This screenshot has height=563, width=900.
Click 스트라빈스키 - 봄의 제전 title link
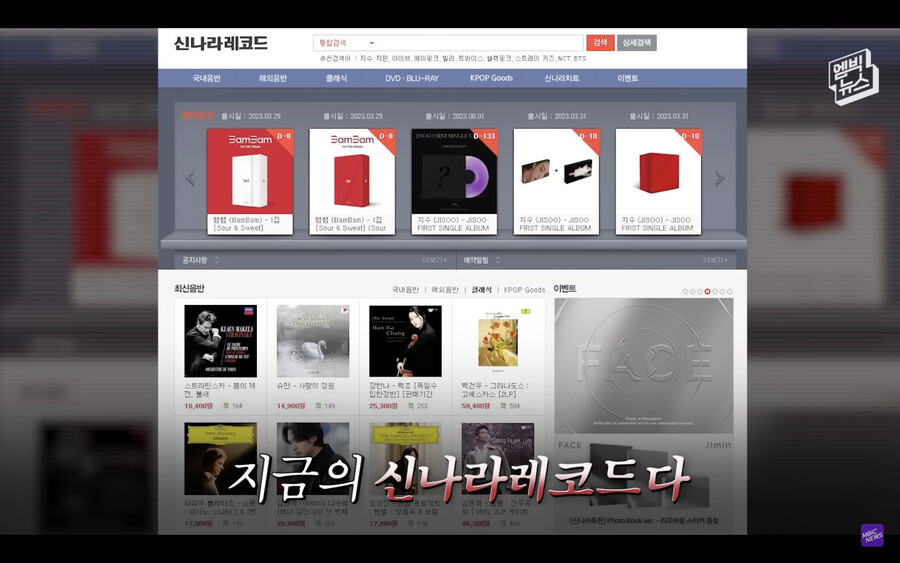[x=220, y=390]
